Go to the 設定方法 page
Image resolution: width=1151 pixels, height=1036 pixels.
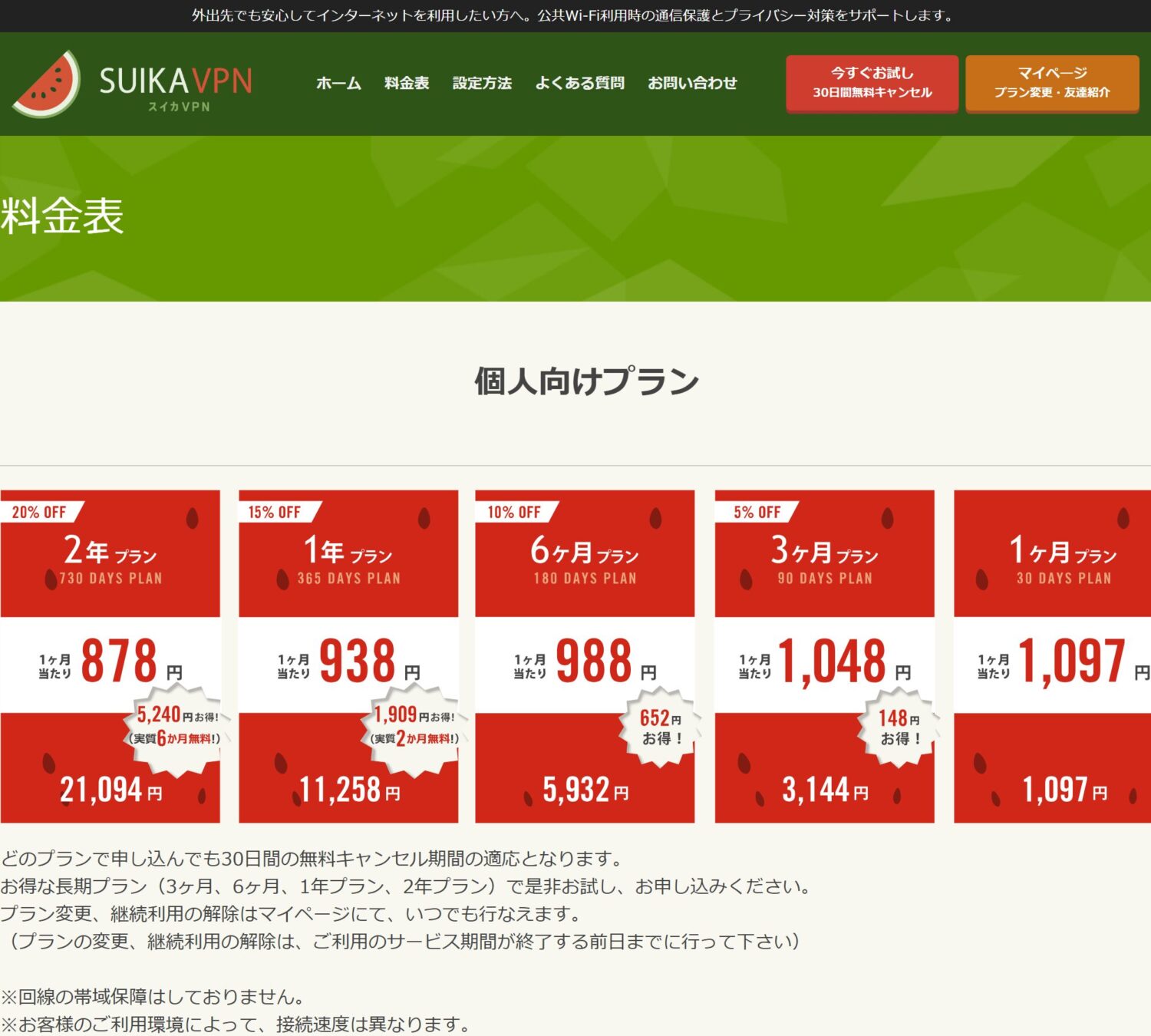point(482,83)
